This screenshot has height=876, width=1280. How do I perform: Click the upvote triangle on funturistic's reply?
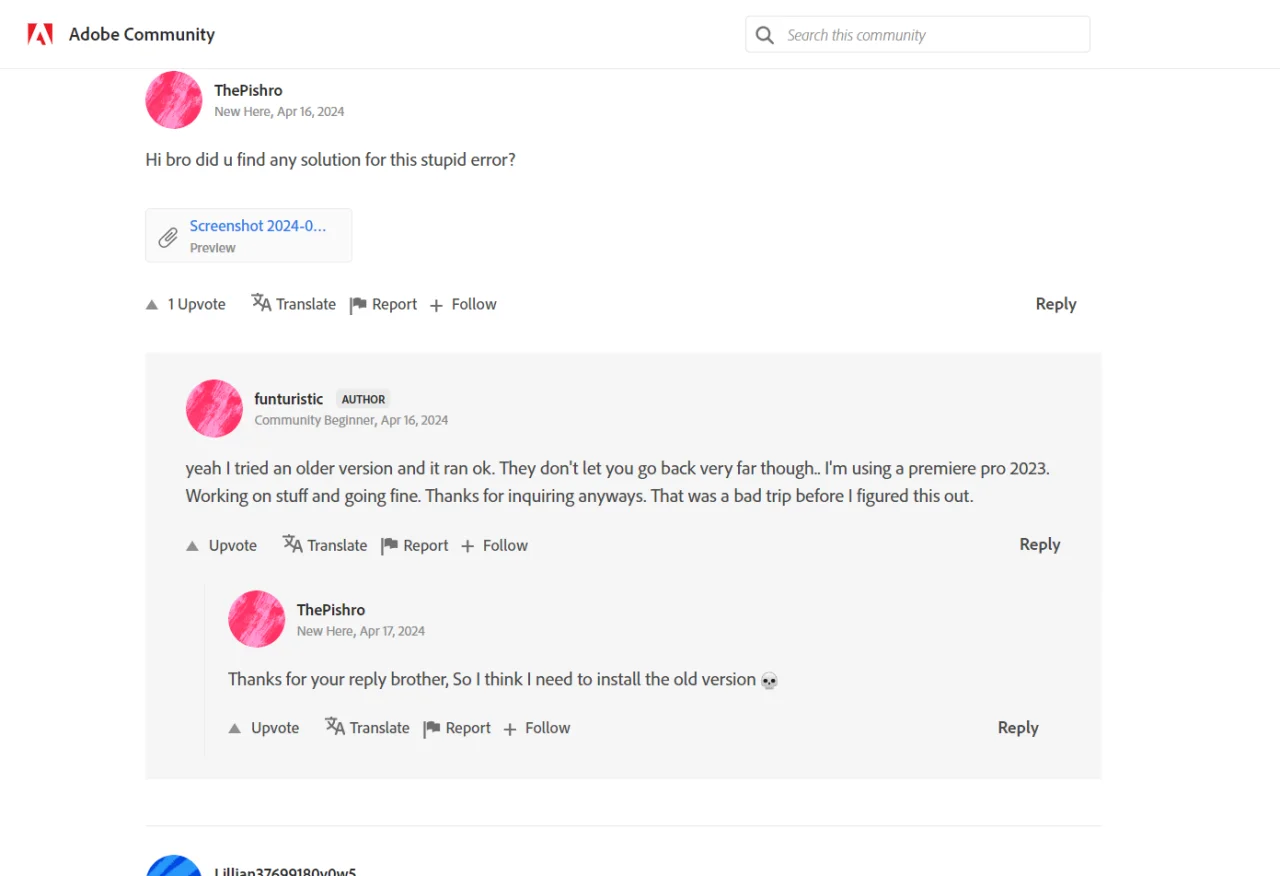click(193, 546)
